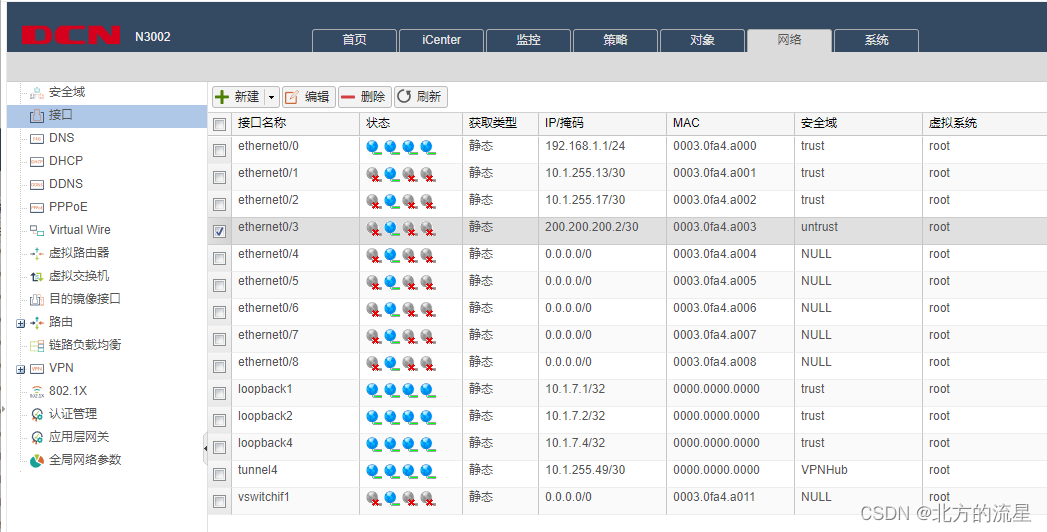Switch to the 系统 tab
The width and height of the screenshot is (1047, 532).
pos(877,40)
